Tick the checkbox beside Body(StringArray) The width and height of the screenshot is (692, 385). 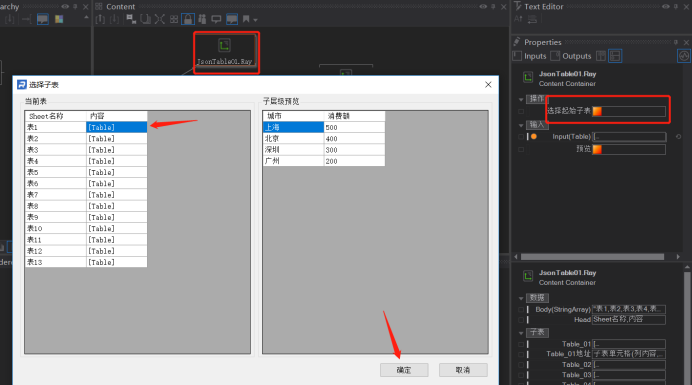tap(521, 310)
